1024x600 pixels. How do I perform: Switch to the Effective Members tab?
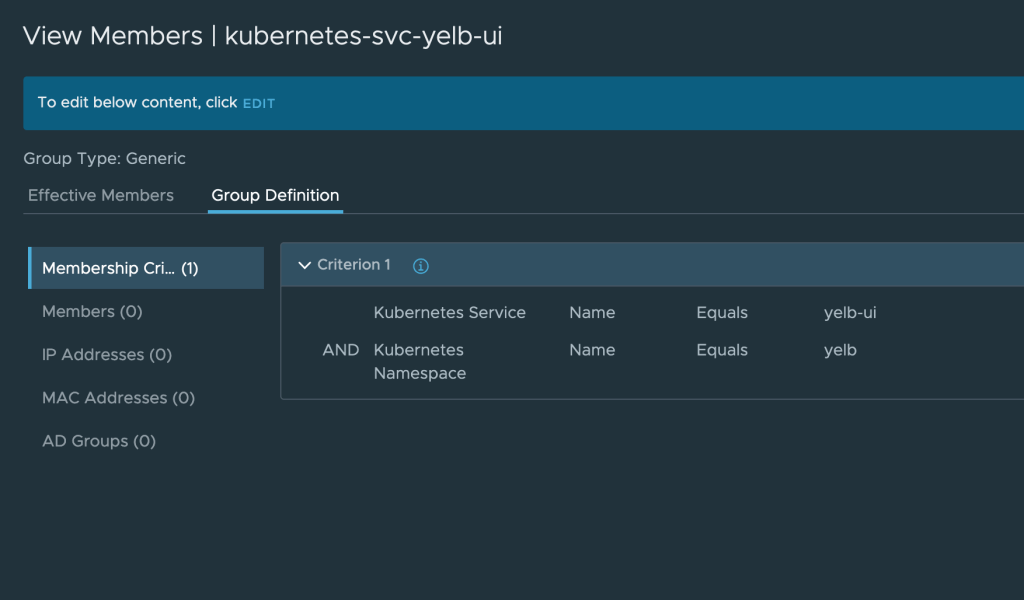pos(100,195)
